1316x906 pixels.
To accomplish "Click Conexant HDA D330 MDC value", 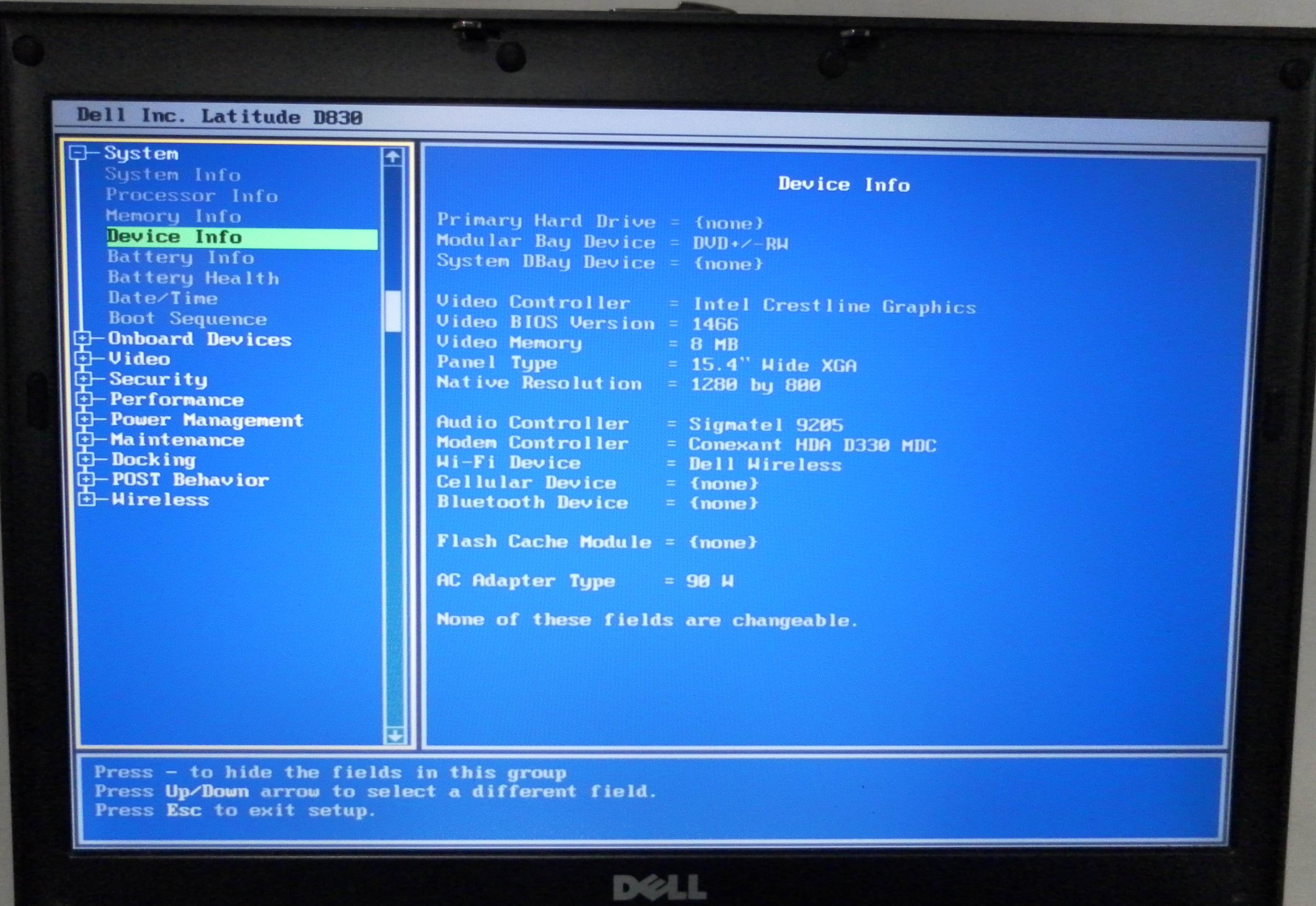I will pyautogui.click(x=812, y=445).
